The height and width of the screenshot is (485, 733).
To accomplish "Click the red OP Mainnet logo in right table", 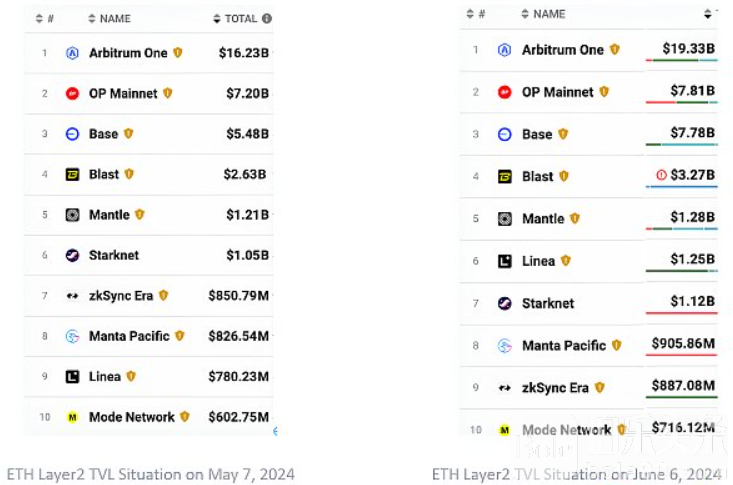I will (504, 92).
